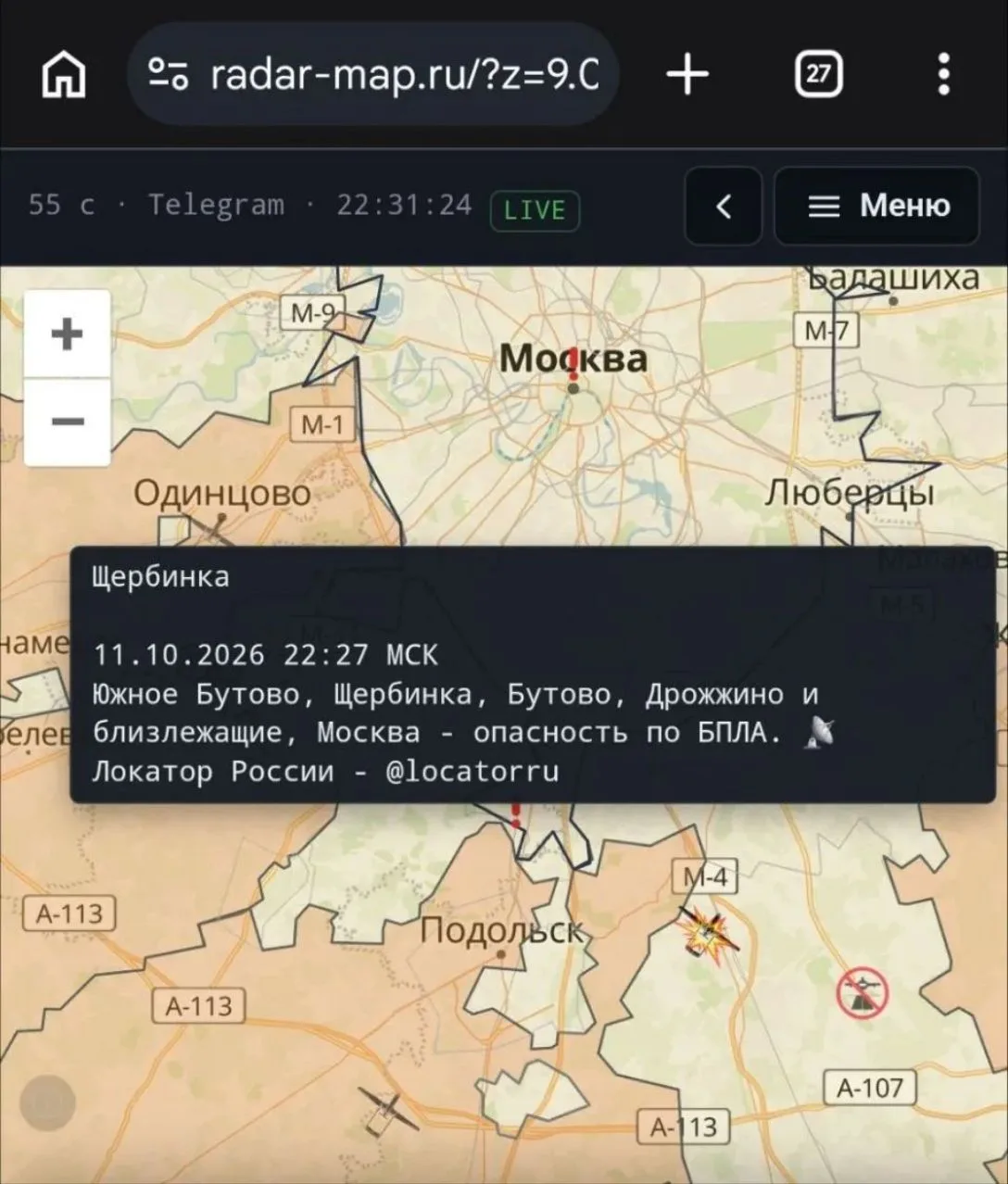Open the browser three-dot menu
The width and height of the screenshot is (1008, 1184).
pyautogui.click(x=943, y=74)
